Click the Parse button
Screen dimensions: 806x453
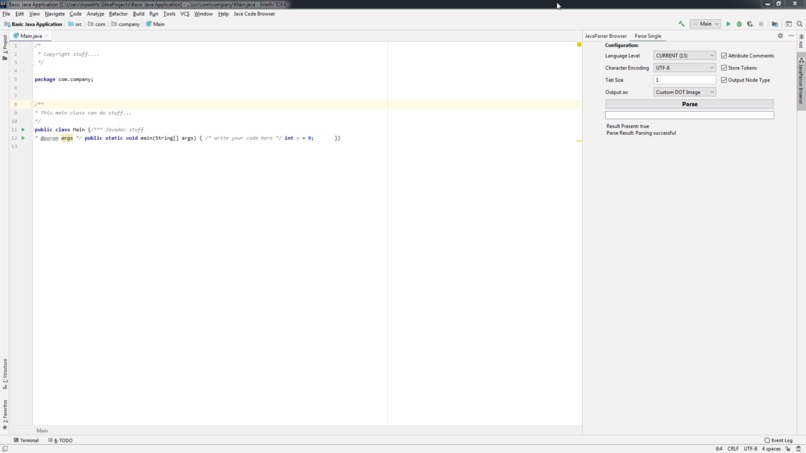tap(689, 104)
